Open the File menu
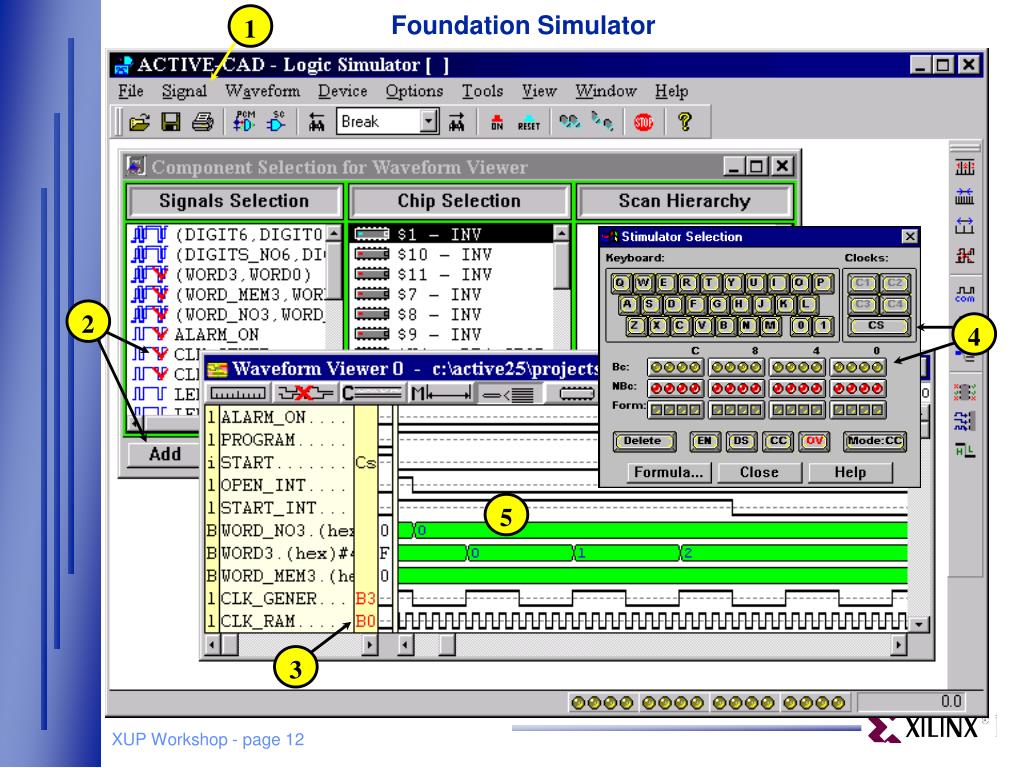Image resolution: width=1024 pixels, height=768 pixels. tap(131, 91)
